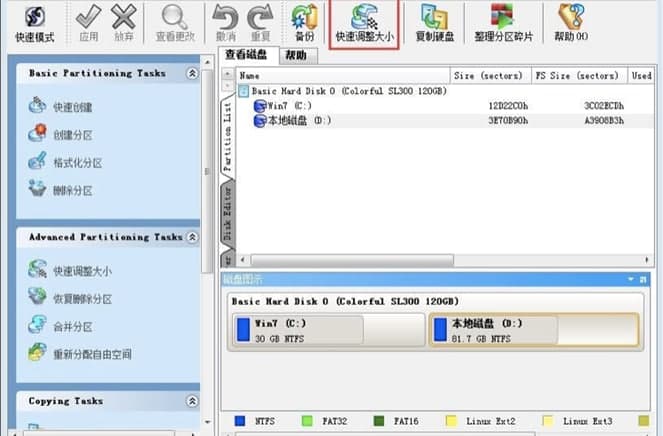Click the Linux Ext2 yellow legend swatch
Screen dimensions: 663x436
[452, 421]
